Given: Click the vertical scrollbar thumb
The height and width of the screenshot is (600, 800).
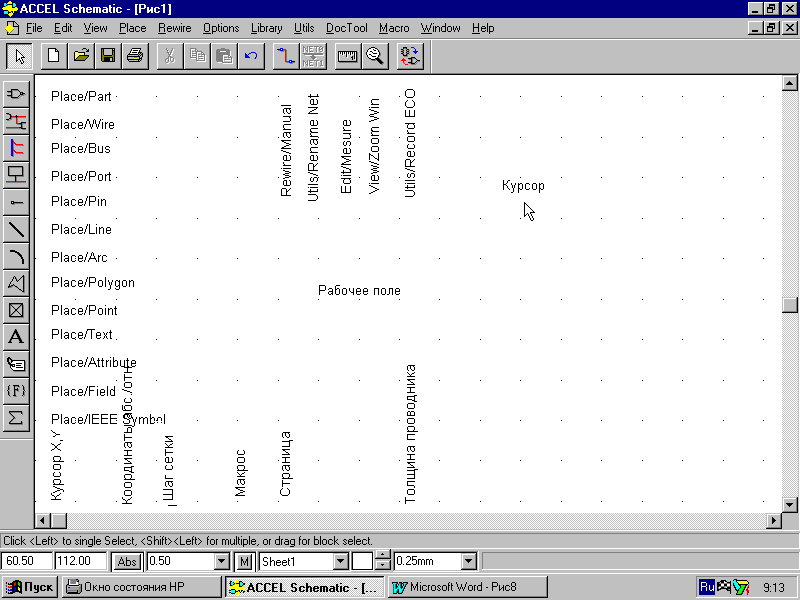Looking at the screenshot, I should (x=790, y=305).
